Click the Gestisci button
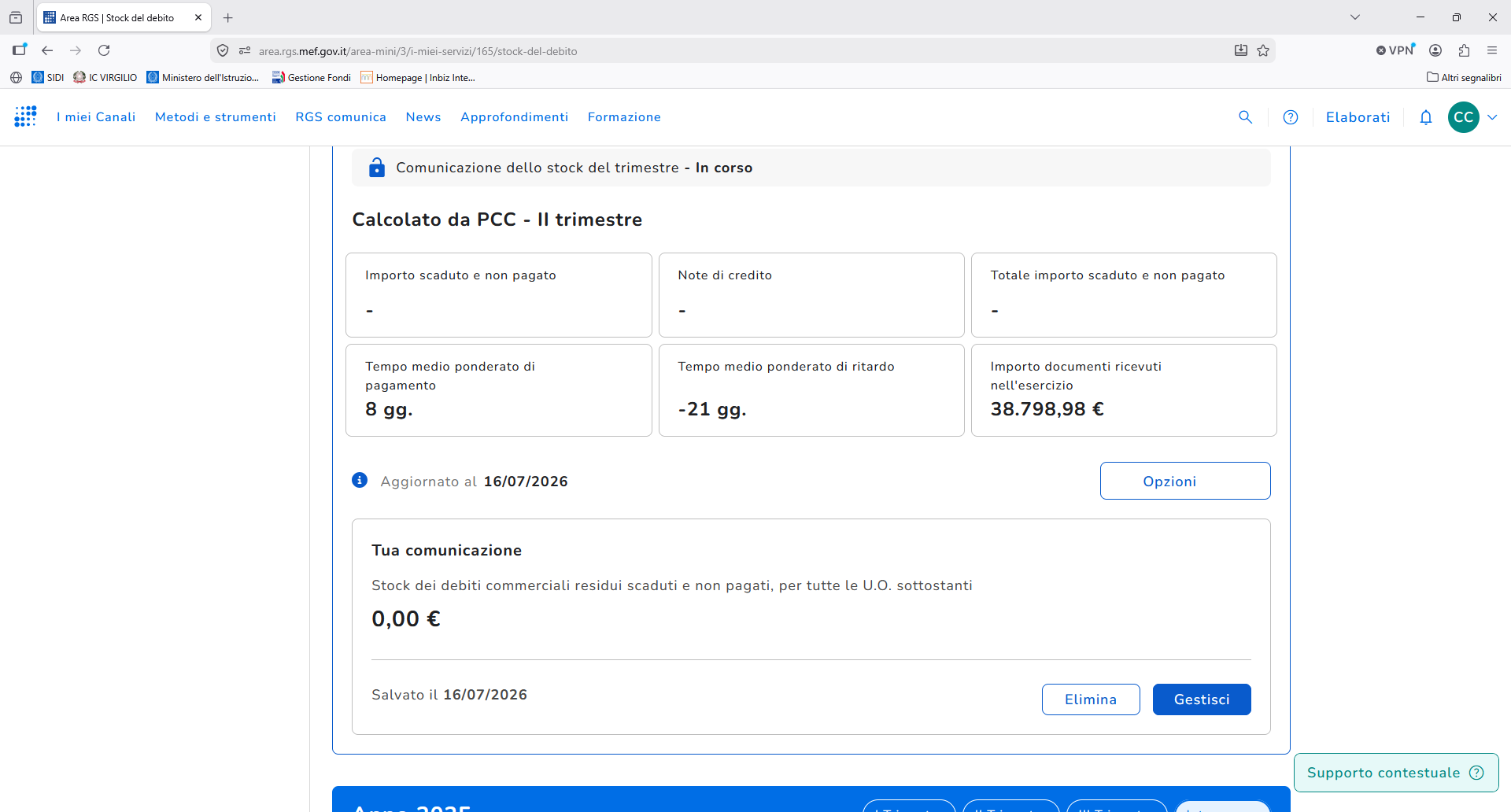1511x812 pixels. [1202, 699]
